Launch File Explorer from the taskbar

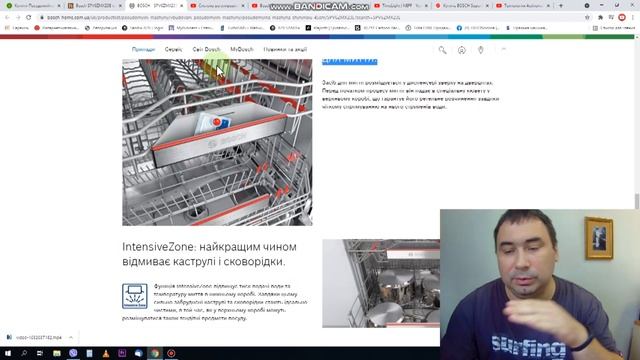click(x=57, y=353)
